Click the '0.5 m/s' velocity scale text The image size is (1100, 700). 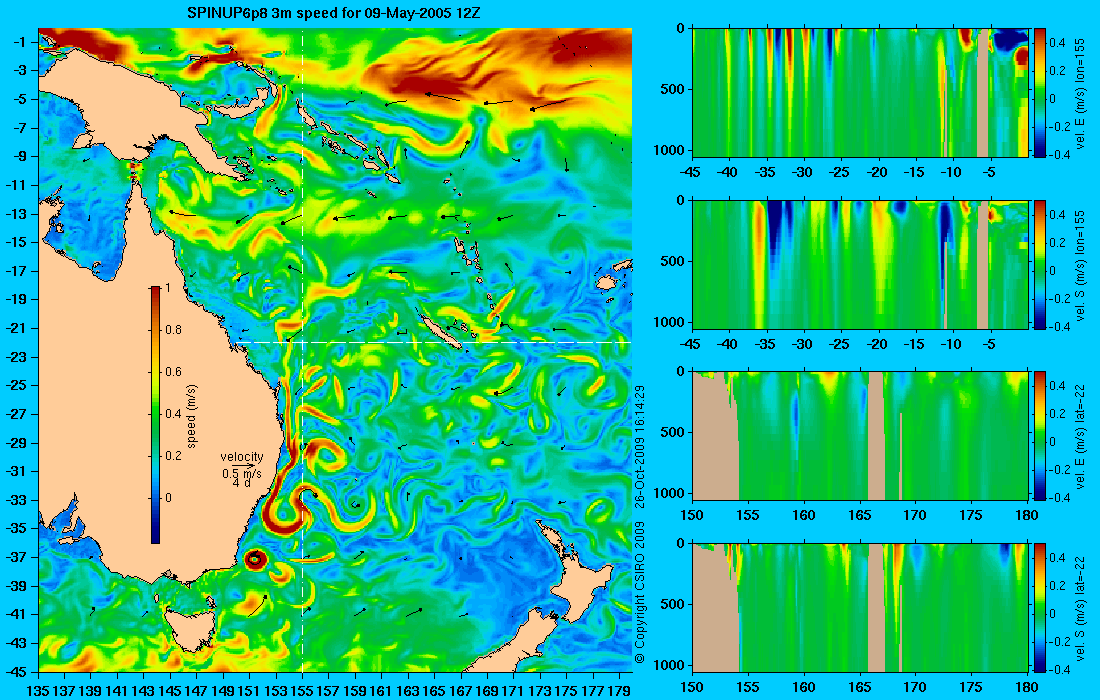pyautogui.click(x=241, y=474)
